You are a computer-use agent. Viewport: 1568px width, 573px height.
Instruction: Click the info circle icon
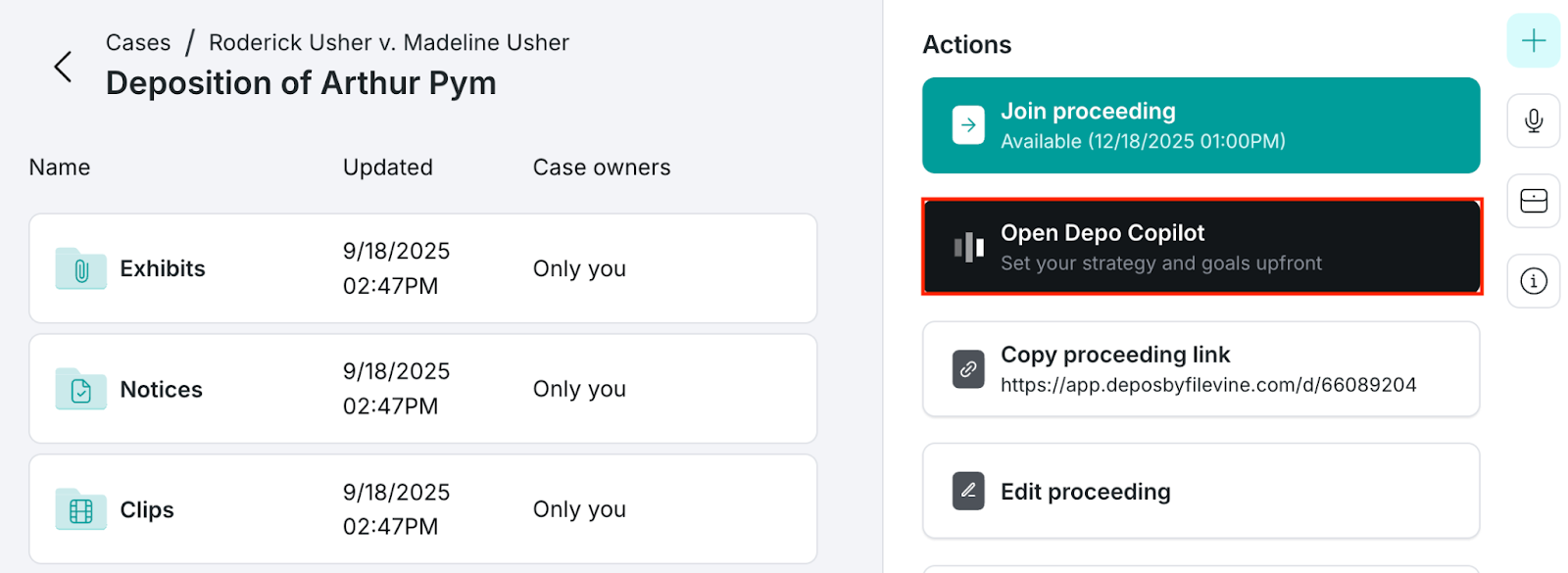tap(1533, 281)
